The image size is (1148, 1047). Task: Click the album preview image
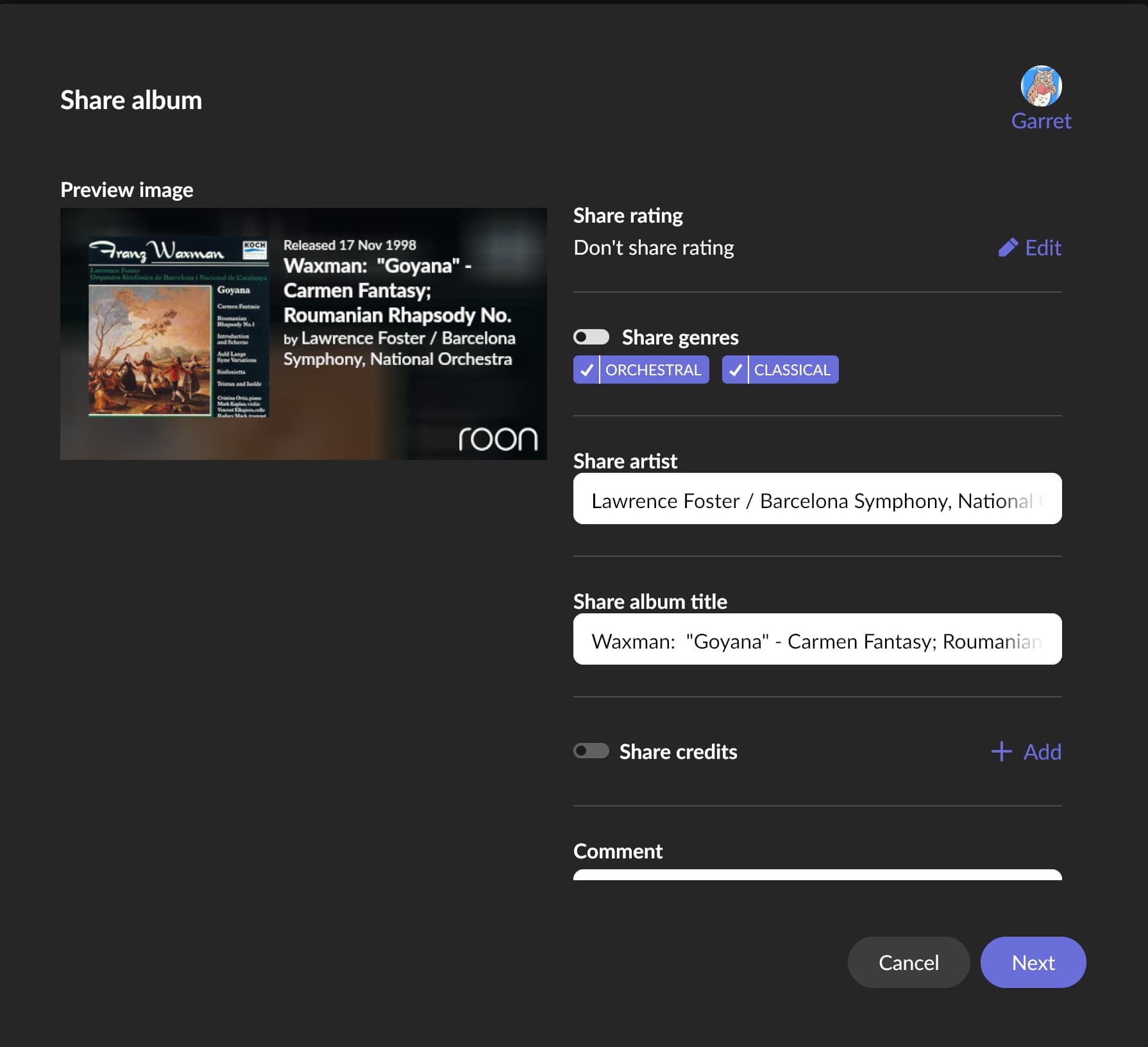click(303, 334)
